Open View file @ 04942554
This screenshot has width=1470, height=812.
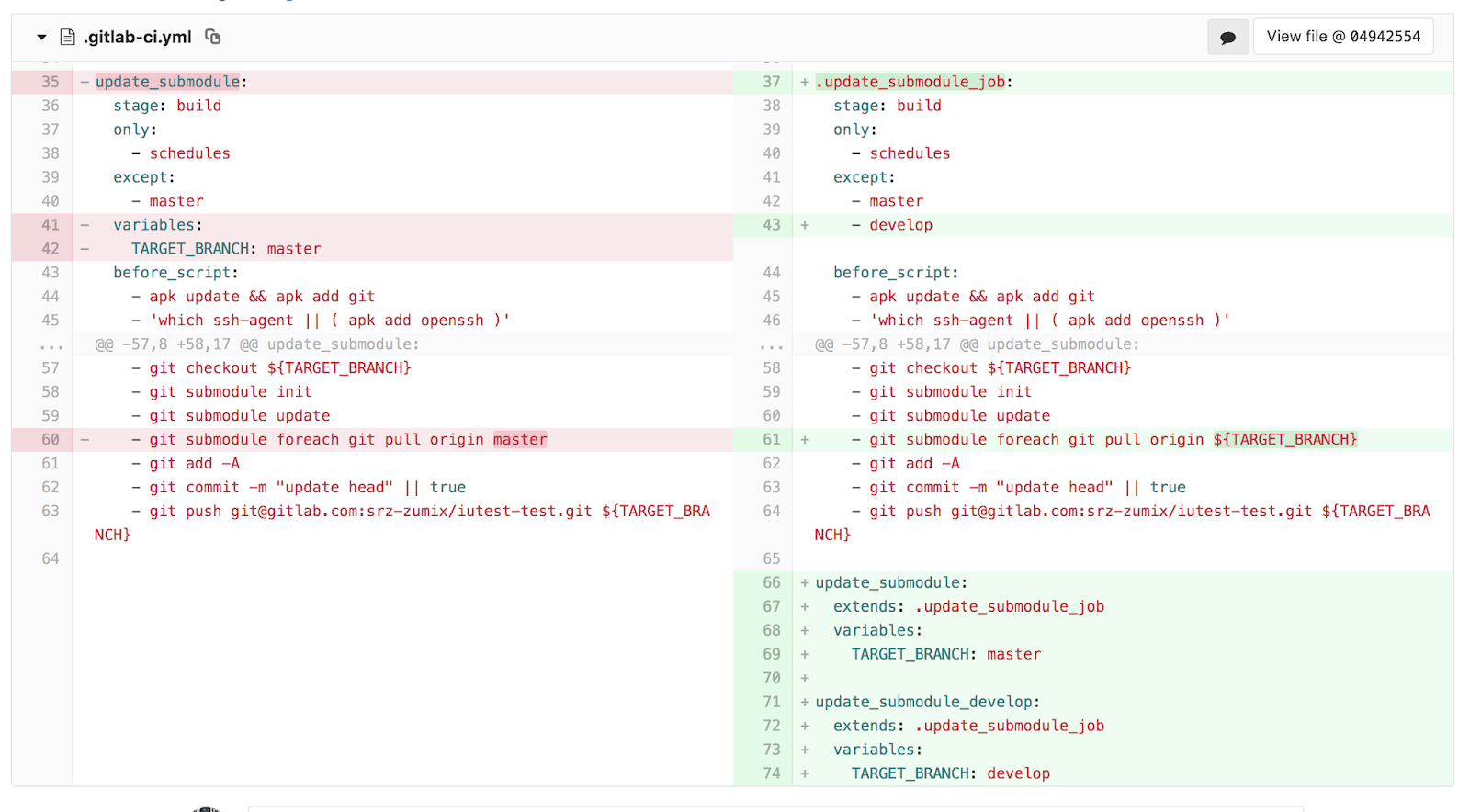pyautogui.click(x=1343, y=37)
